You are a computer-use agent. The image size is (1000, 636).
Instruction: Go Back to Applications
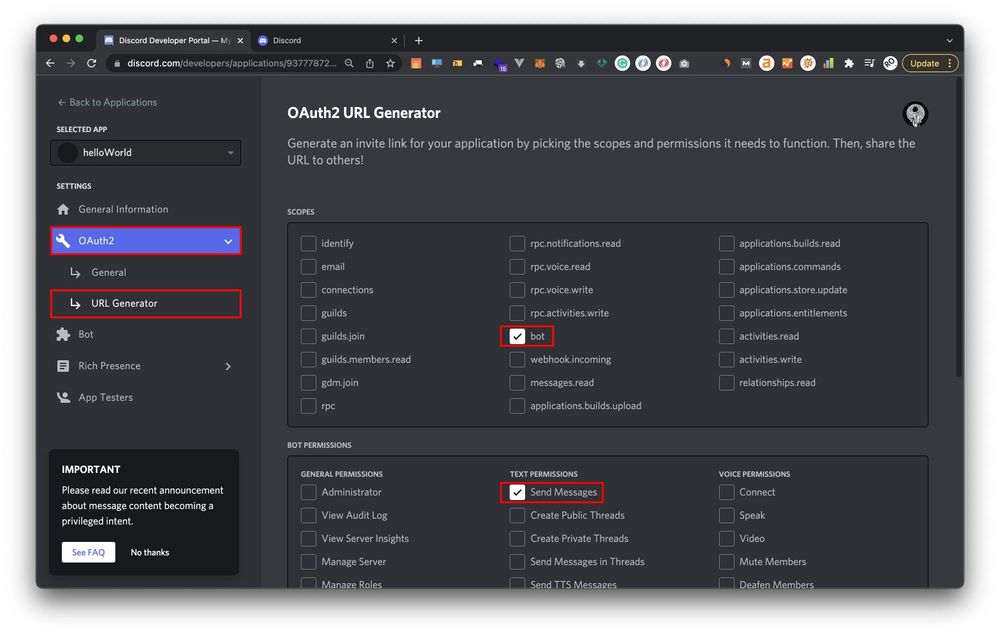click(107, 102)
